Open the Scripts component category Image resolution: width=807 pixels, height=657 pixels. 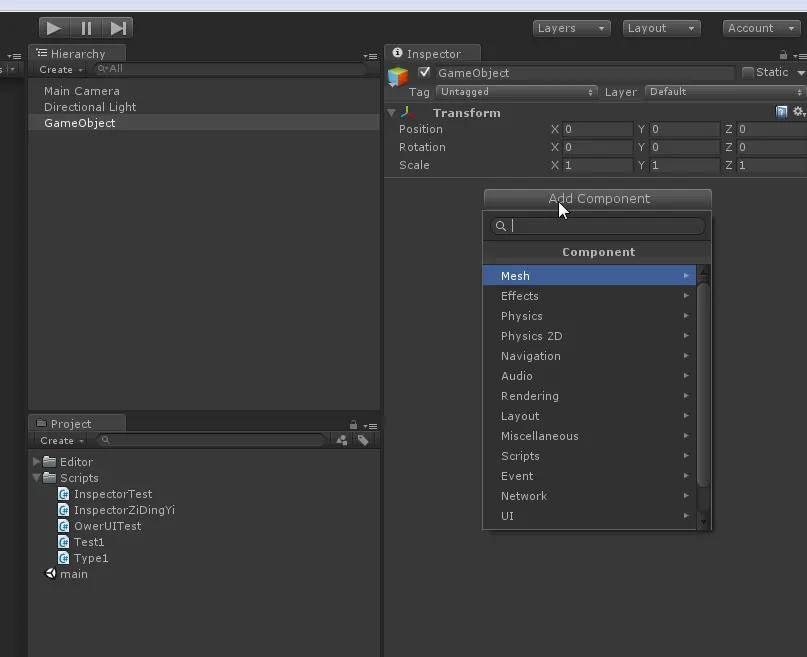click(x=589, y=456)
